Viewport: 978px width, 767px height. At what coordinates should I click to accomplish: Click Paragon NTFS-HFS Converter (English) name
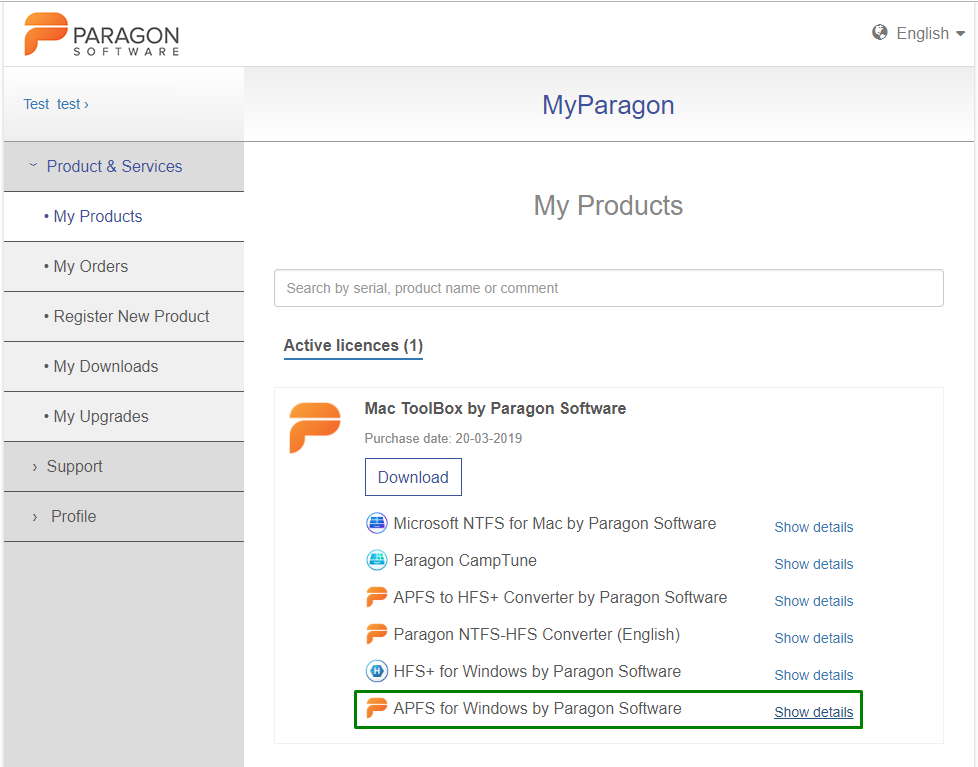536,634
